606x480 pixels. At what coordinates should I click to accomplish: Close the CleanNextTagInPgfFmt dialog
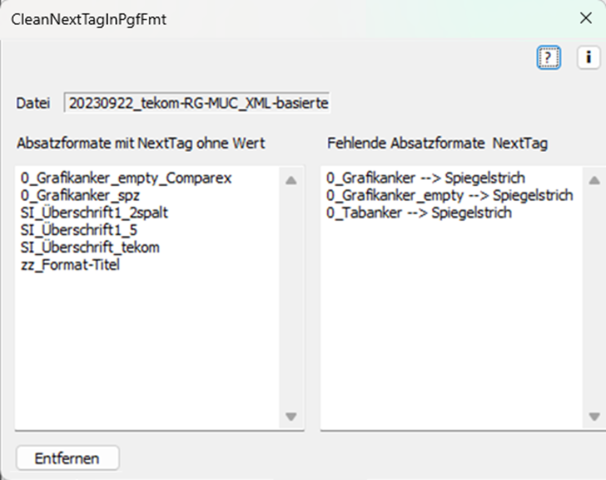586,18
